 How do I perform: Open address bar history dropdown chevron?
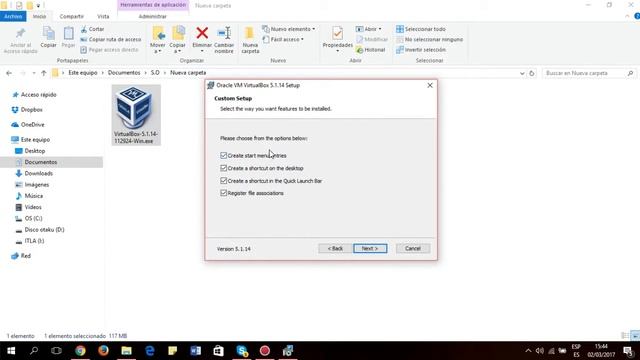pyautogui.click(x=522, y=73)
